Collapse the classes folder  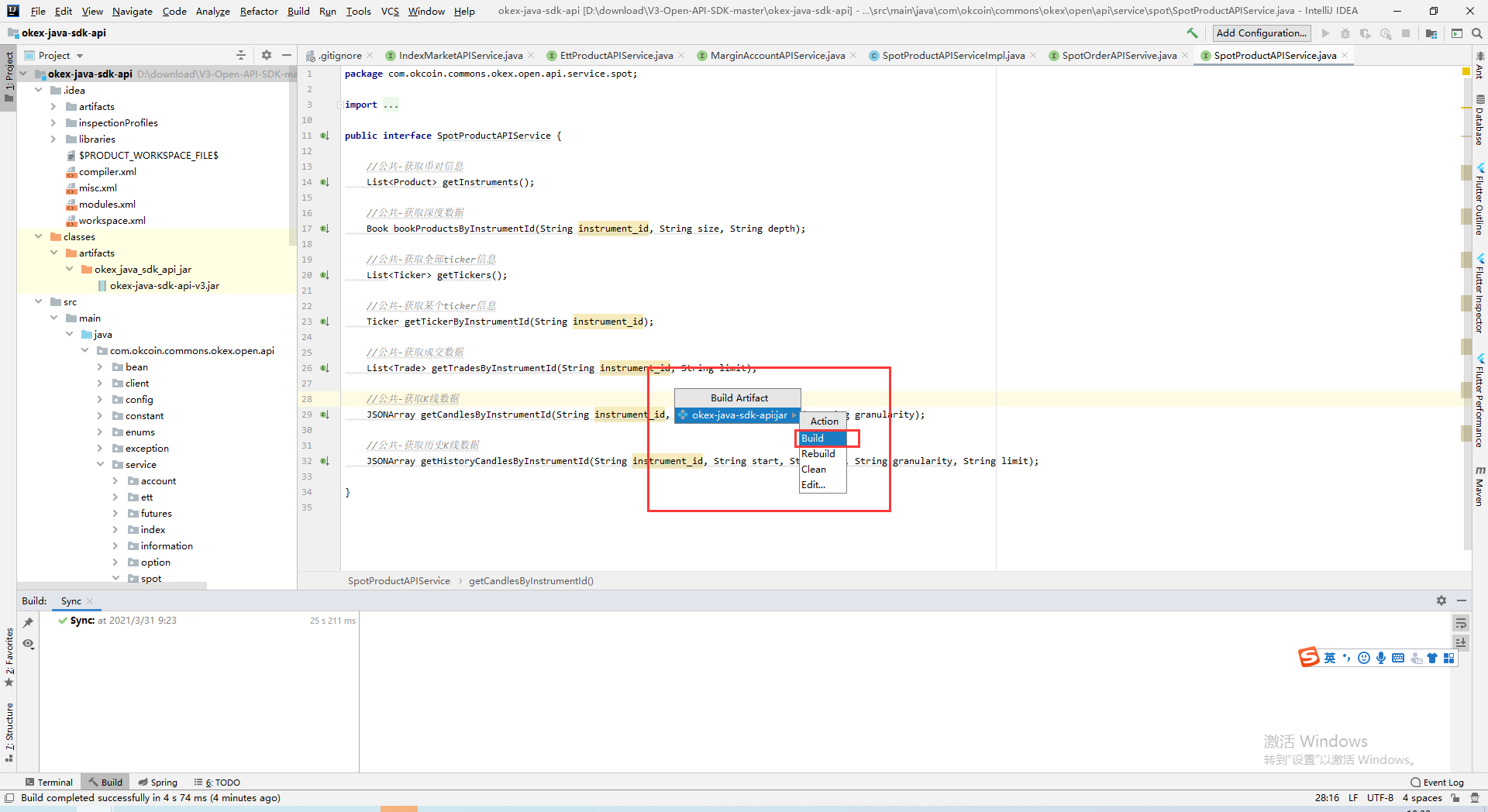[38, 236]
